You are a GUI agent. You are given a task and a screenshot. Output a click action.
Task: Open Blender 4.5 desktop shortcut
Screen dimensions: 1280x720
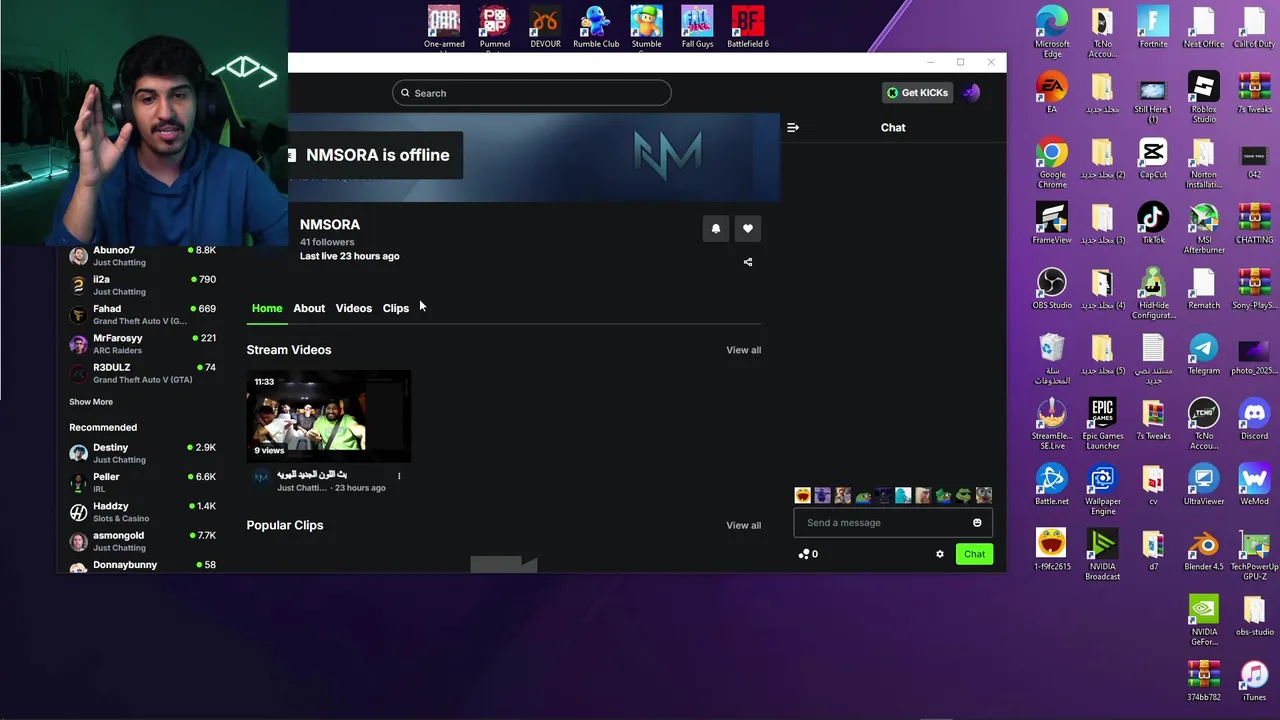point(1204,551)
